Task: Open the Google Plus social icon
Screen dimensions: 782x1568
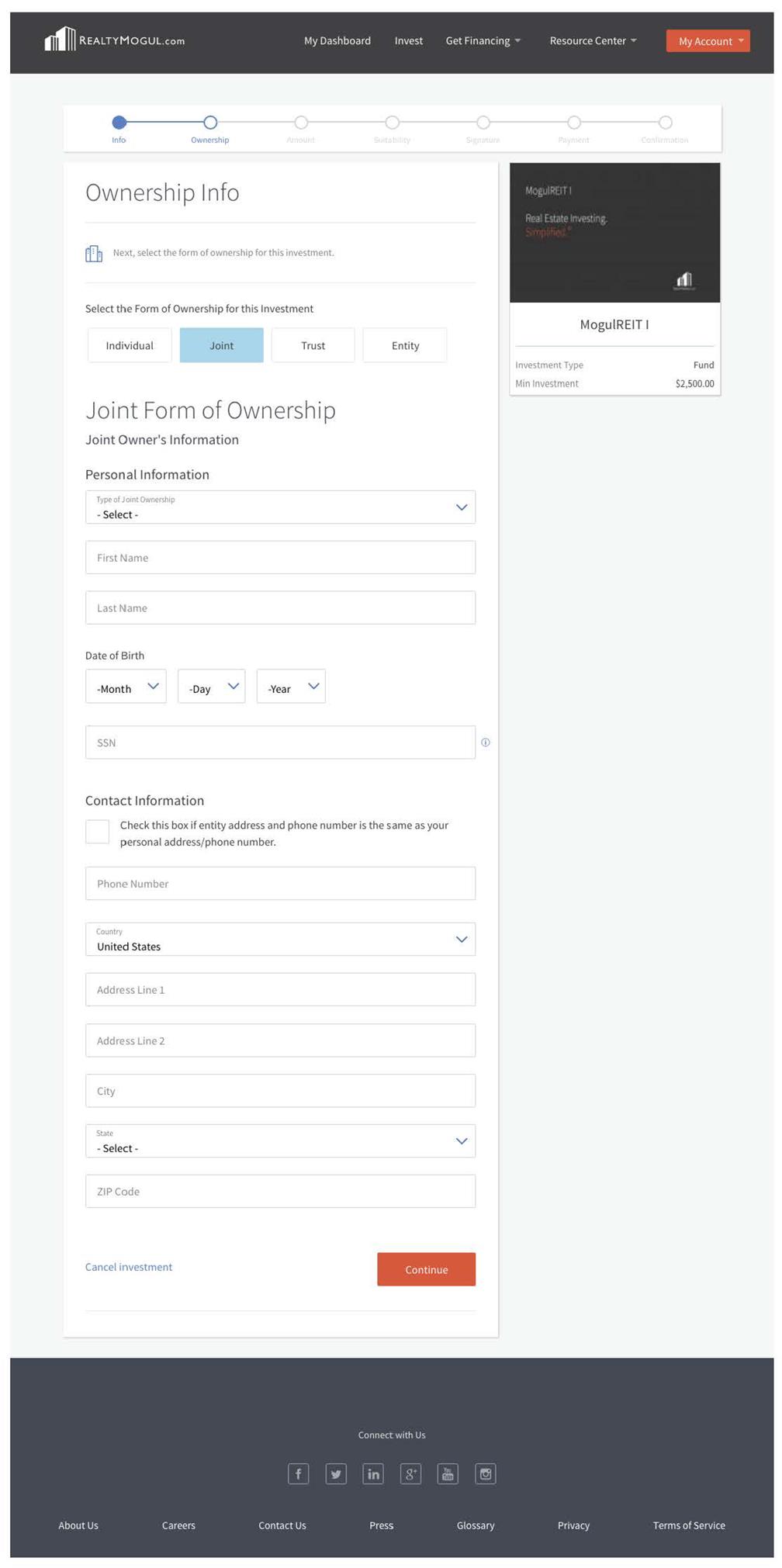Action: (410, 1473)
